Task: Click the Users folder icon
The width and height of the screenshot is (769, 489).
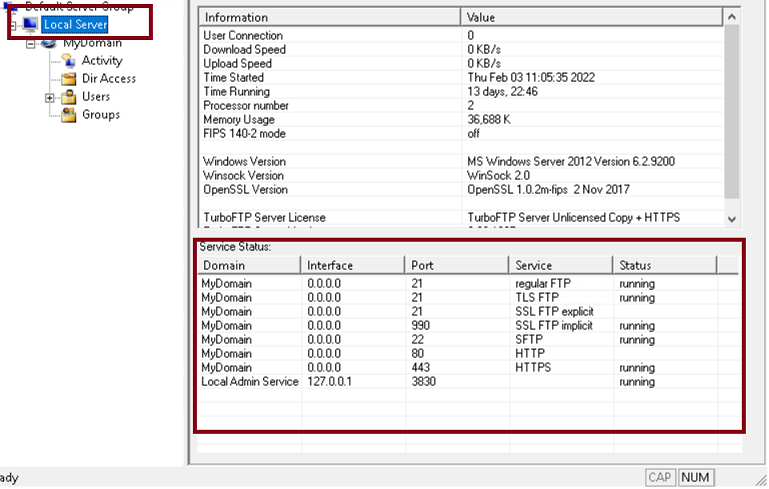Action: pyautogui.click(x=69, y=97)
